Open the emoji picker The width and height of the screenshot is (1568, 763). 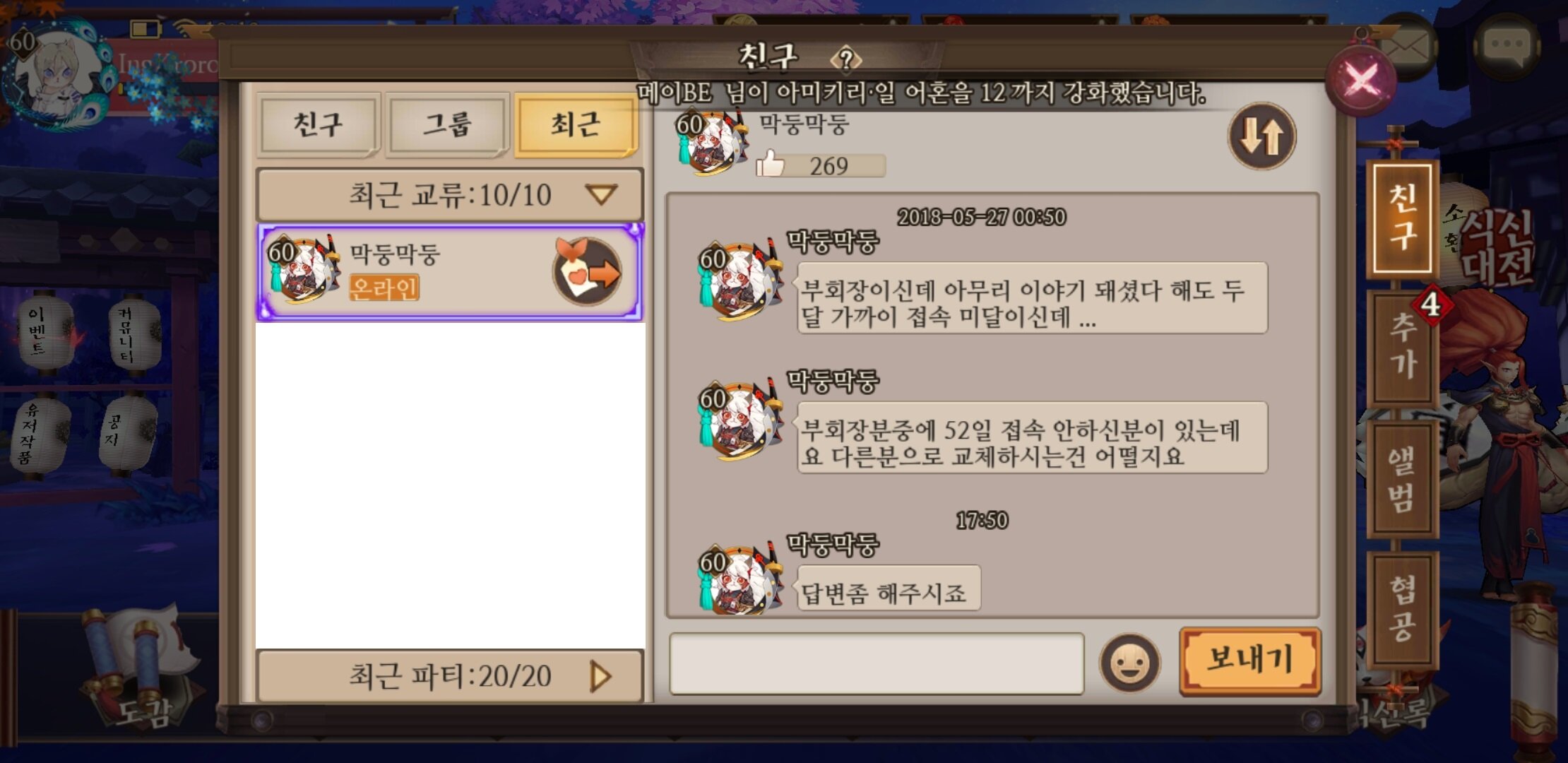(x=1129, y=663)
